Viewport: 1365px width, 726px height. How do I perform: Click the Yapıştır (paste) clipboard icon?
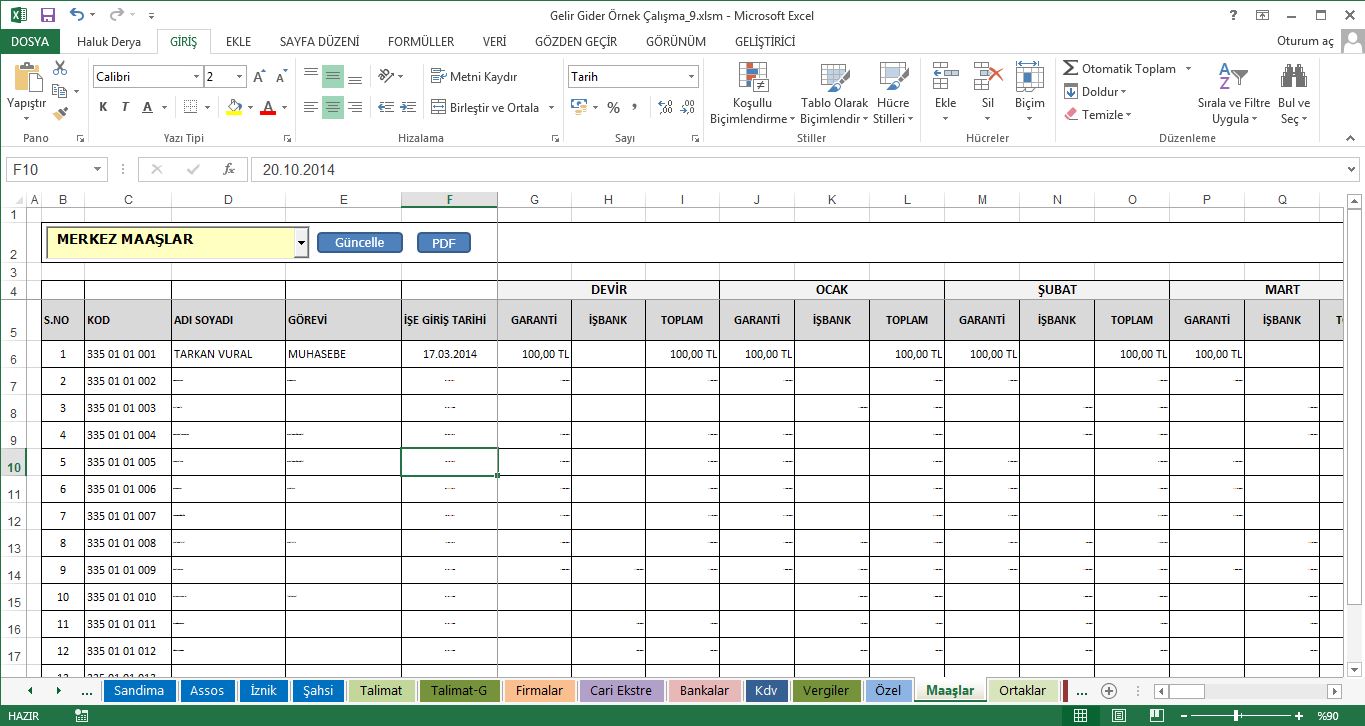(27, 78)
